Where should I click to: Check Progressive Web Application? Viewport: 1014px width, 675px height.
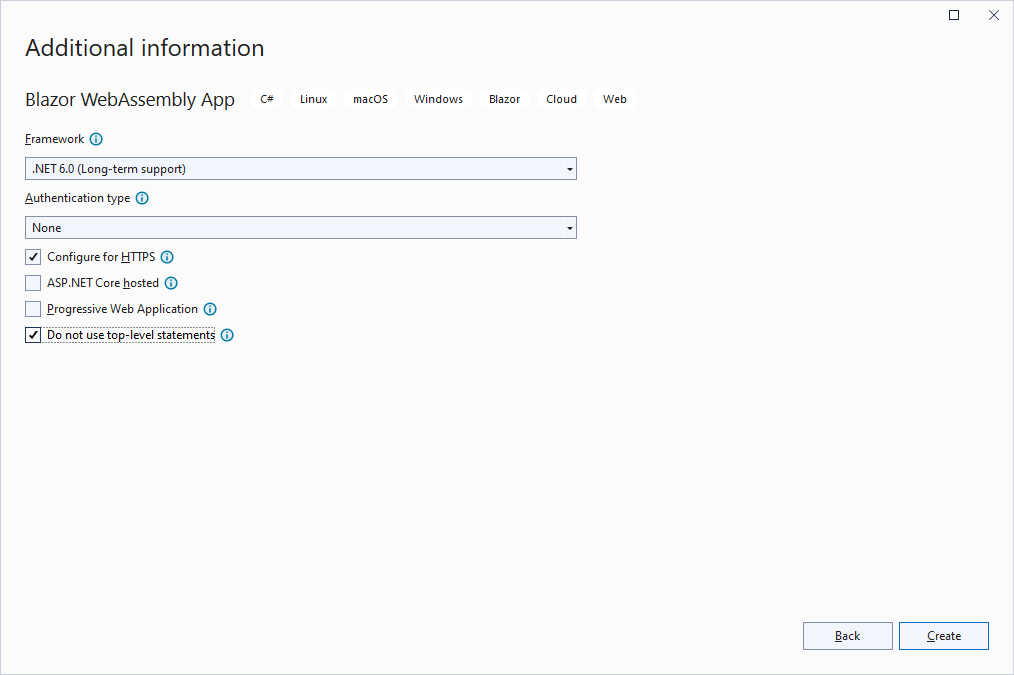point(32,308)
